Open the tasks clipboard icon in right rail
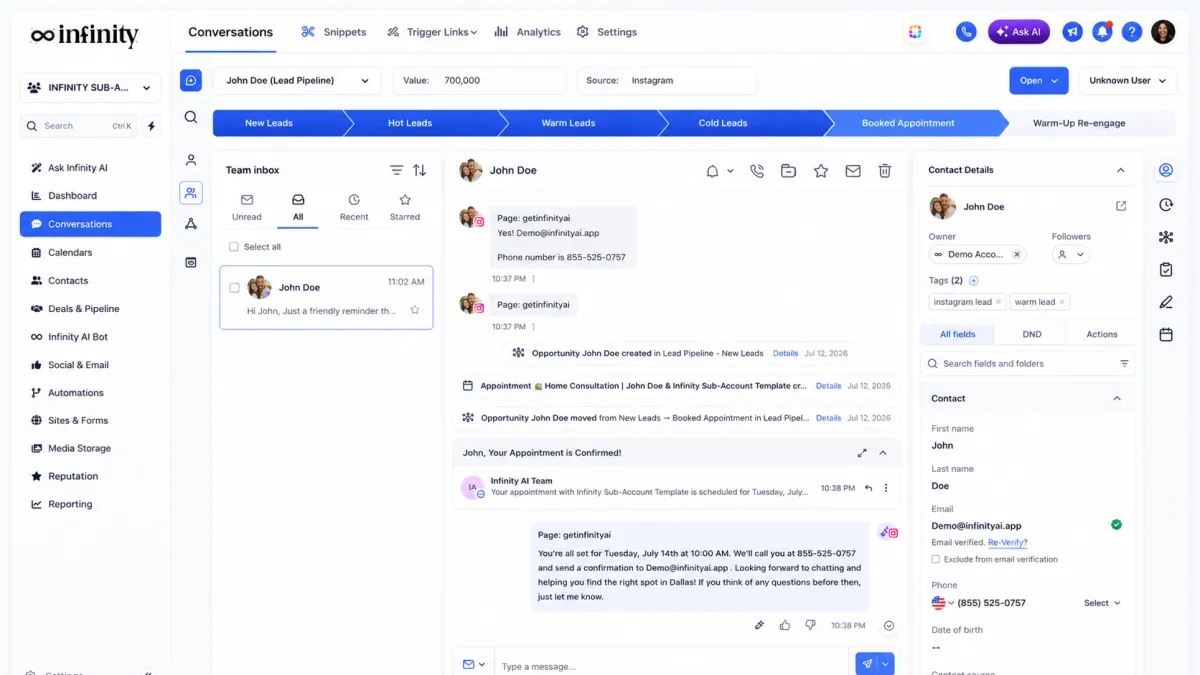 tap(1166, 269)
